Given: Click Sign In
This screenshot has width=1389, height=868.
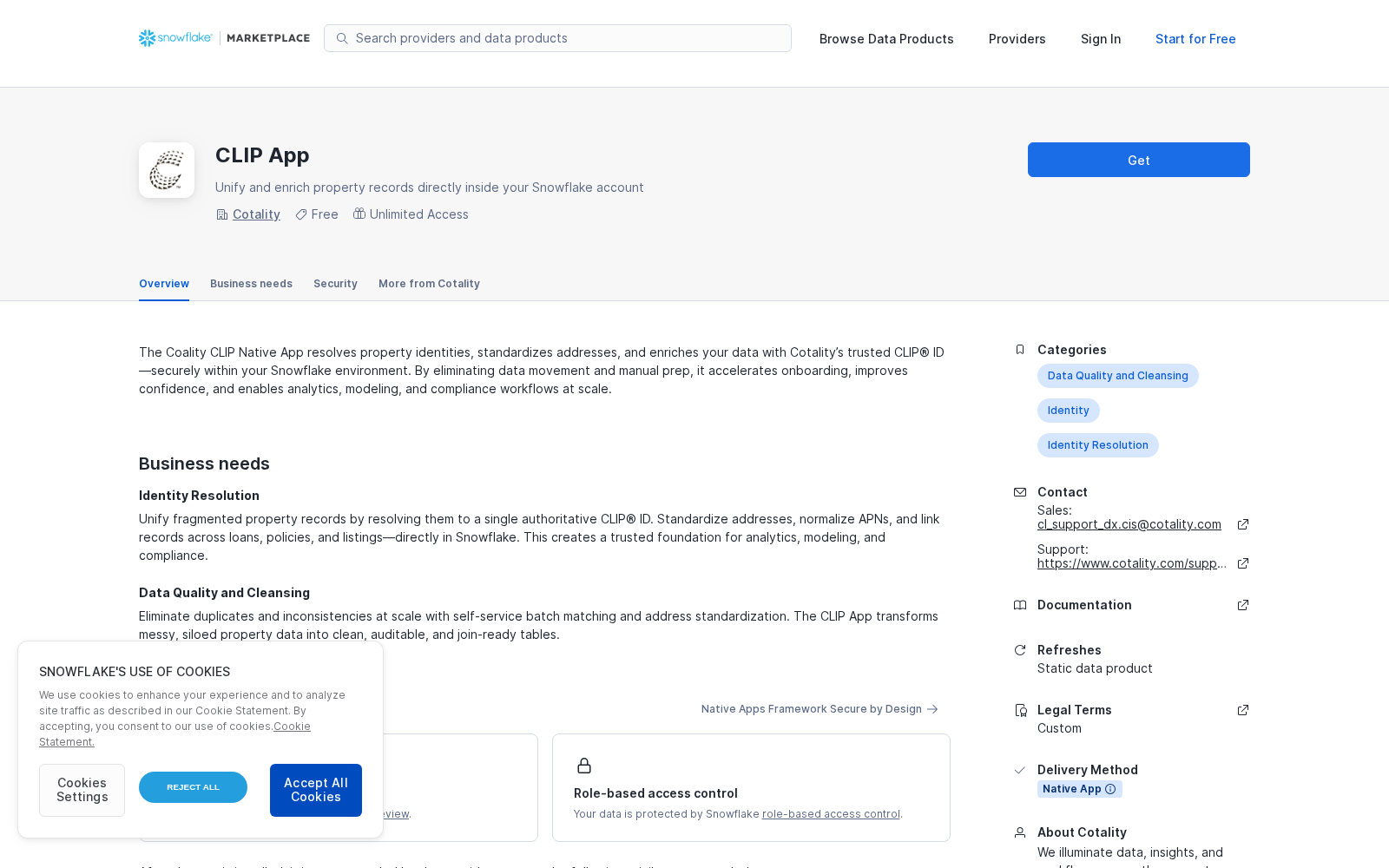Looking at the screenshot, I should pos(1101,39).
